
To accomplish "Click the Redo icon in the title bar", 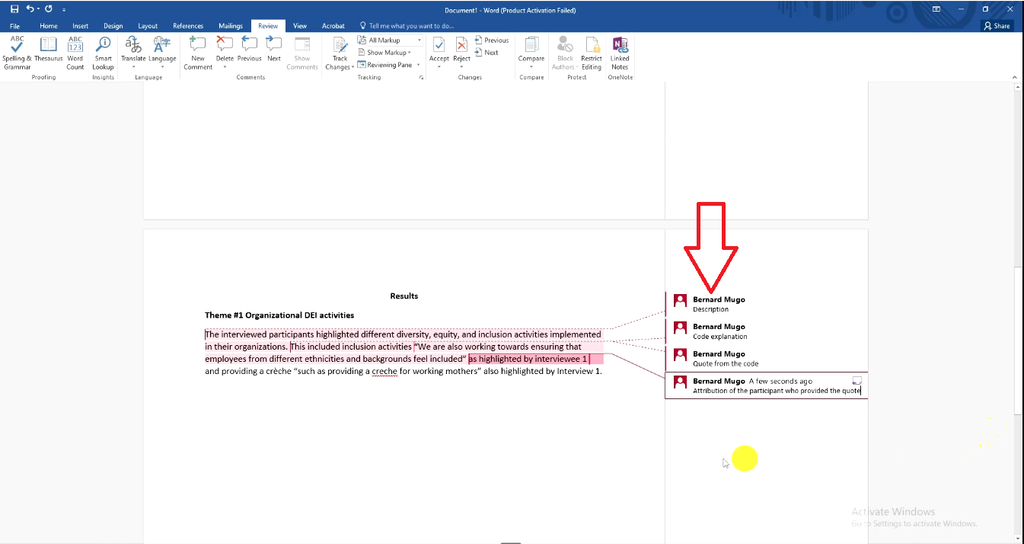I will [48, 9].
